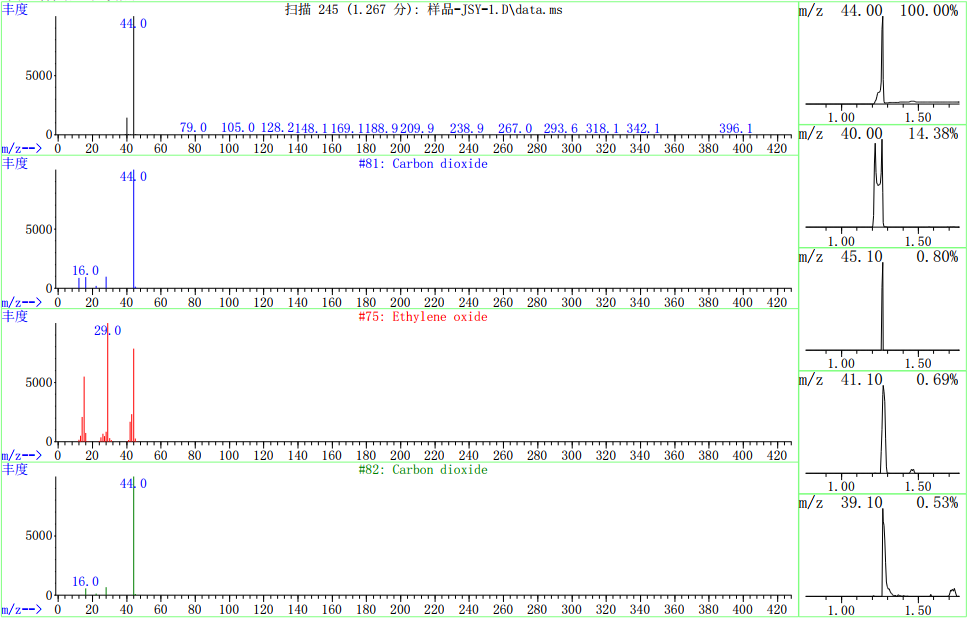The height and width of the screenshot is (625, 971).
Task: Click the 293.6 peak label
Action: [560, 129]
